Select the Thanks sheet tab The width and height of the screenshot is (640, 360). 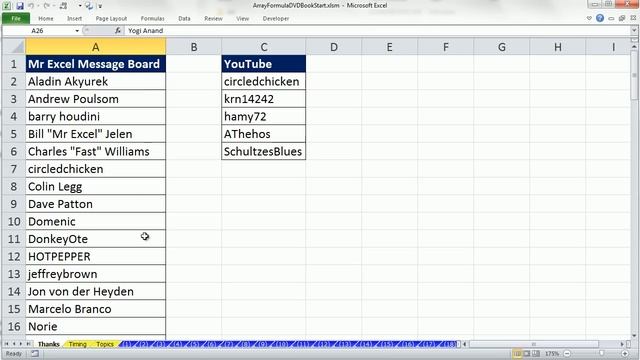(x=49, y=344)
